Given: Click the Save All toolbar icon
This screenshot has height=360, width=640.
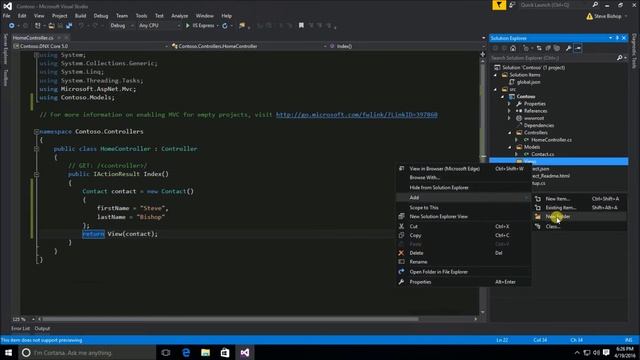Looking at the screenshot, I should [x=69, y=26].
